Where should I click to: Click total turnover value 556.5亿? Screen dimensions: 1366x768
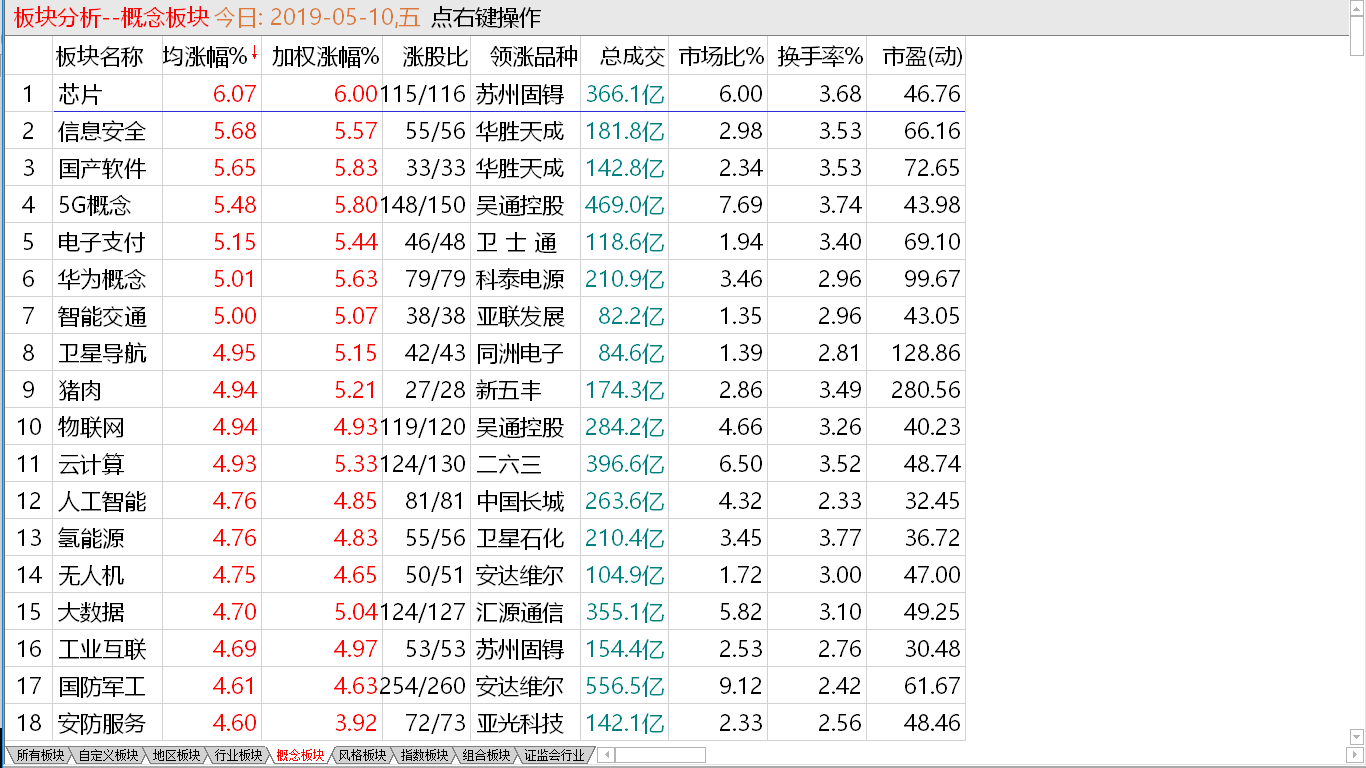pyautogui.click(x=625, y=686)
